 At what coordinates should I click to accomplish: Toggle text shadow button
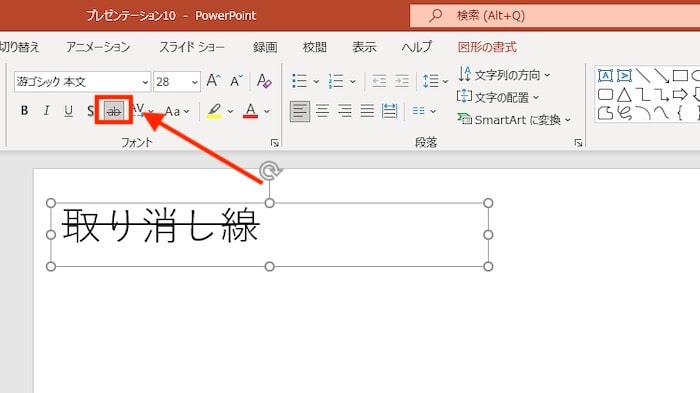[90, 111]
